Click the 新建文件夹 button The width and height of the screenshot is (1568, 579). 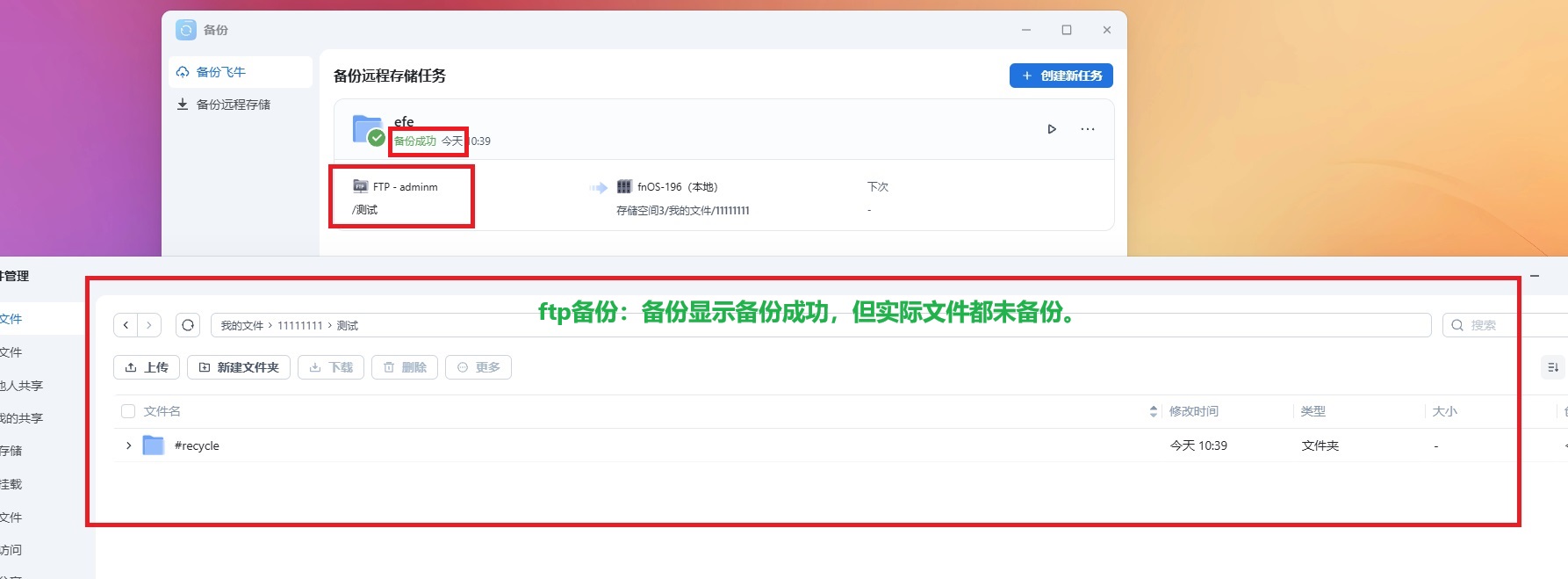(239, 367)
